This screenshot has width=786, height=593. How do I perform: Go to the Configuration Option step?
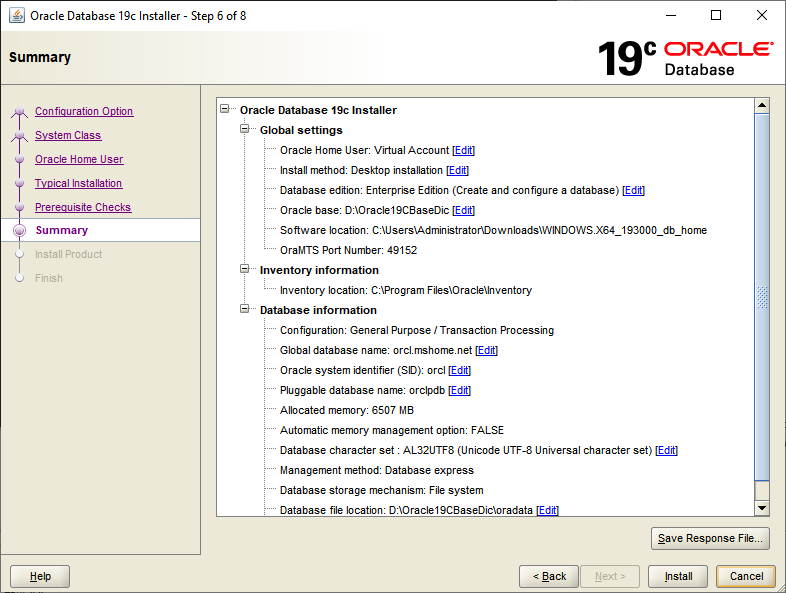(84, 111)
